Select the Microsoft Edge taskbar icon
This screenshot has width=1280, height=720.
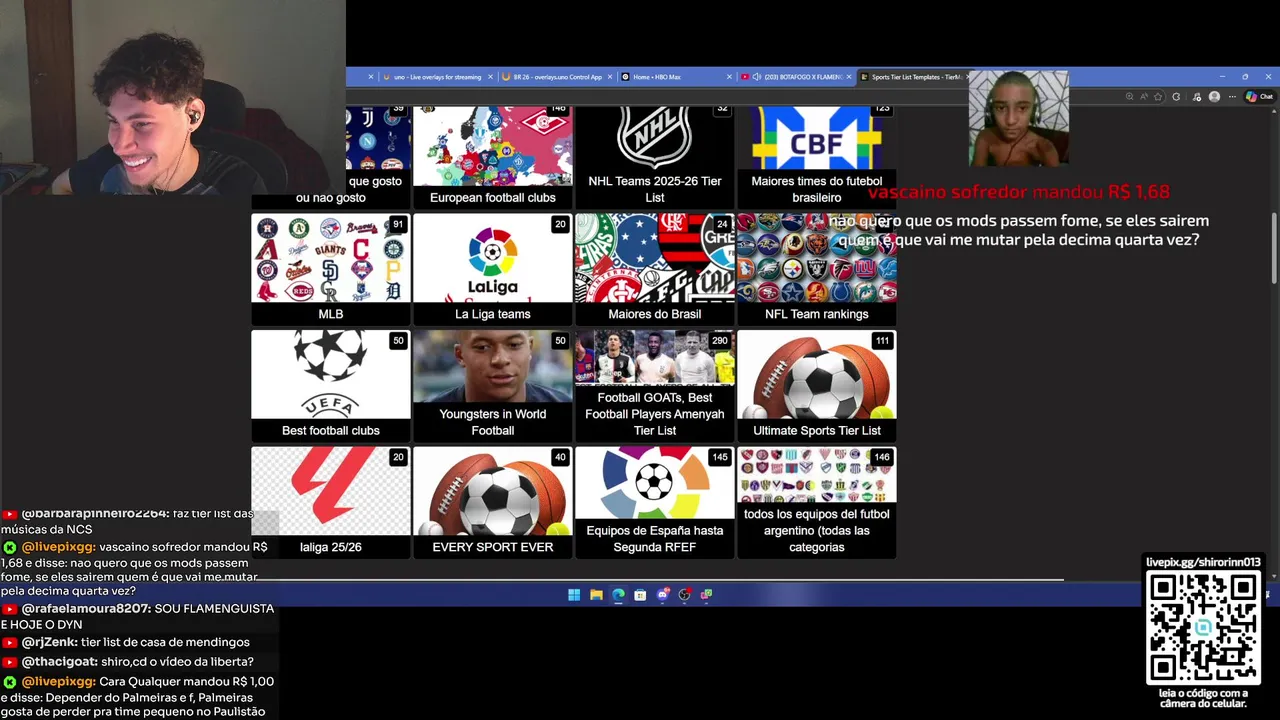(618, 595)
